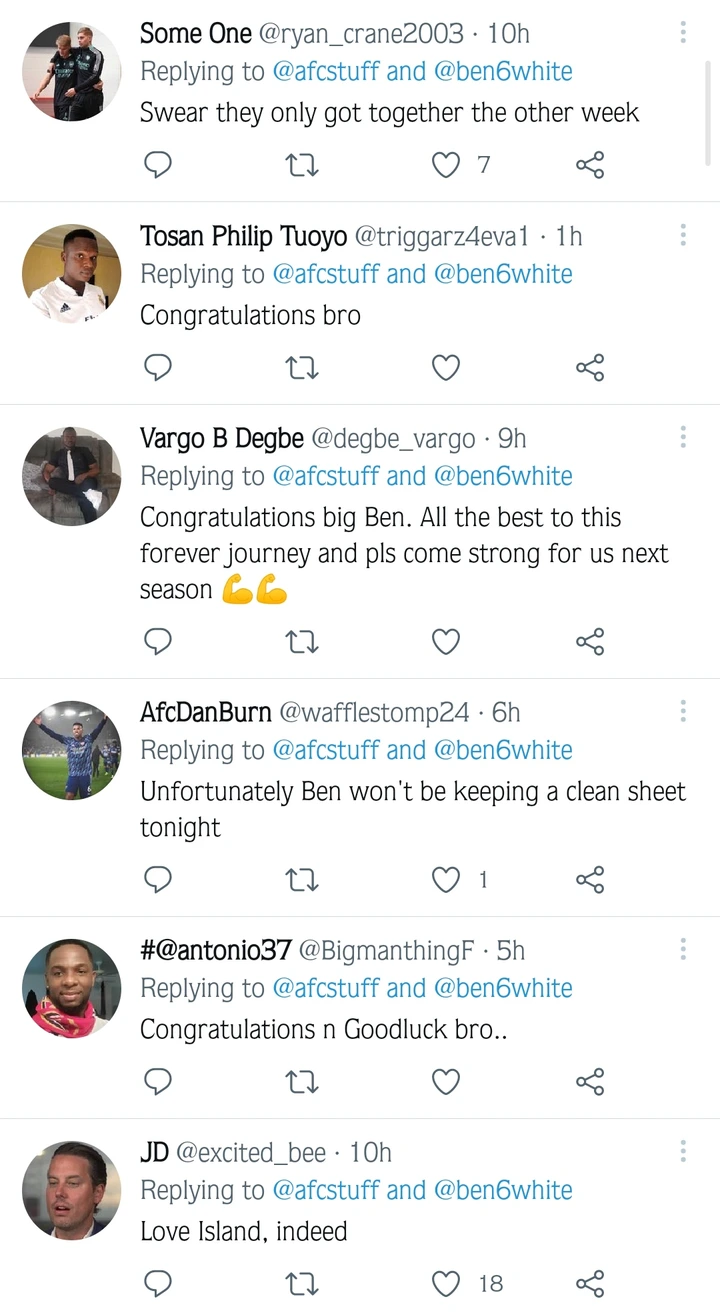Open #@antonio37's avatar
Viewport: 720px width, 1313px height.
pos(71,988)
